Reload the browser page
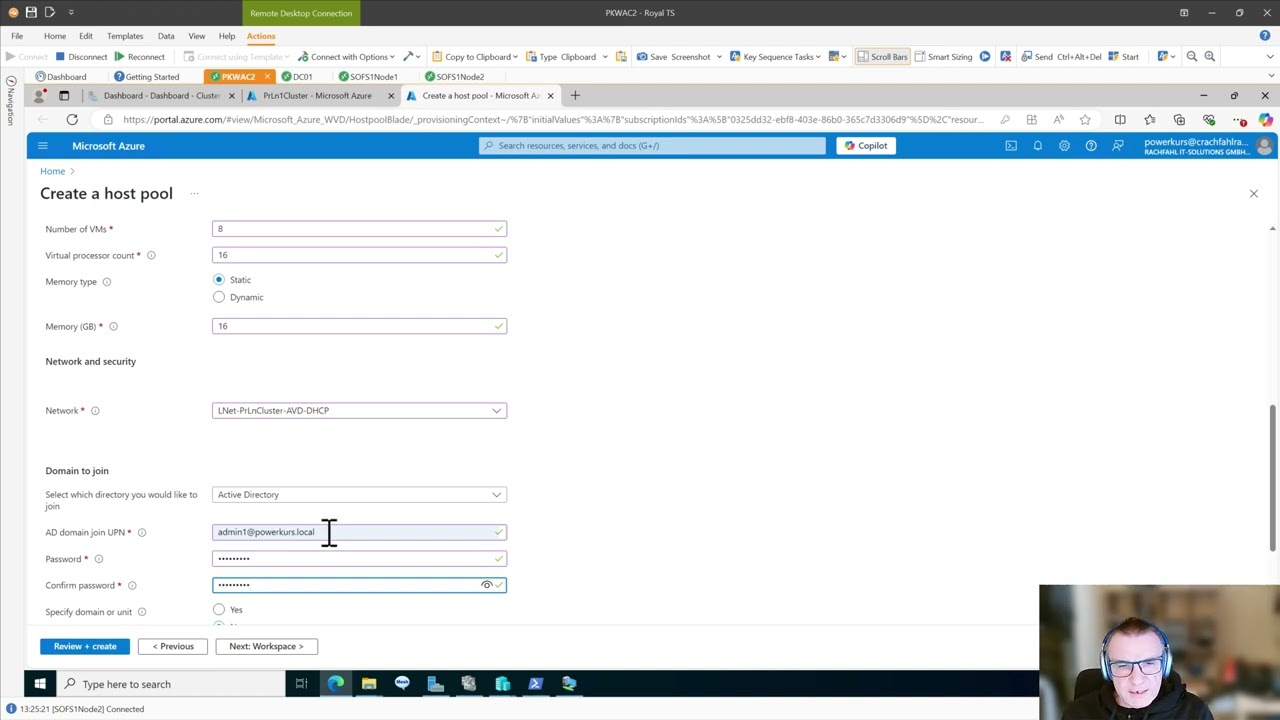This screenshot has height=720, width=1280. coord(72,119)
